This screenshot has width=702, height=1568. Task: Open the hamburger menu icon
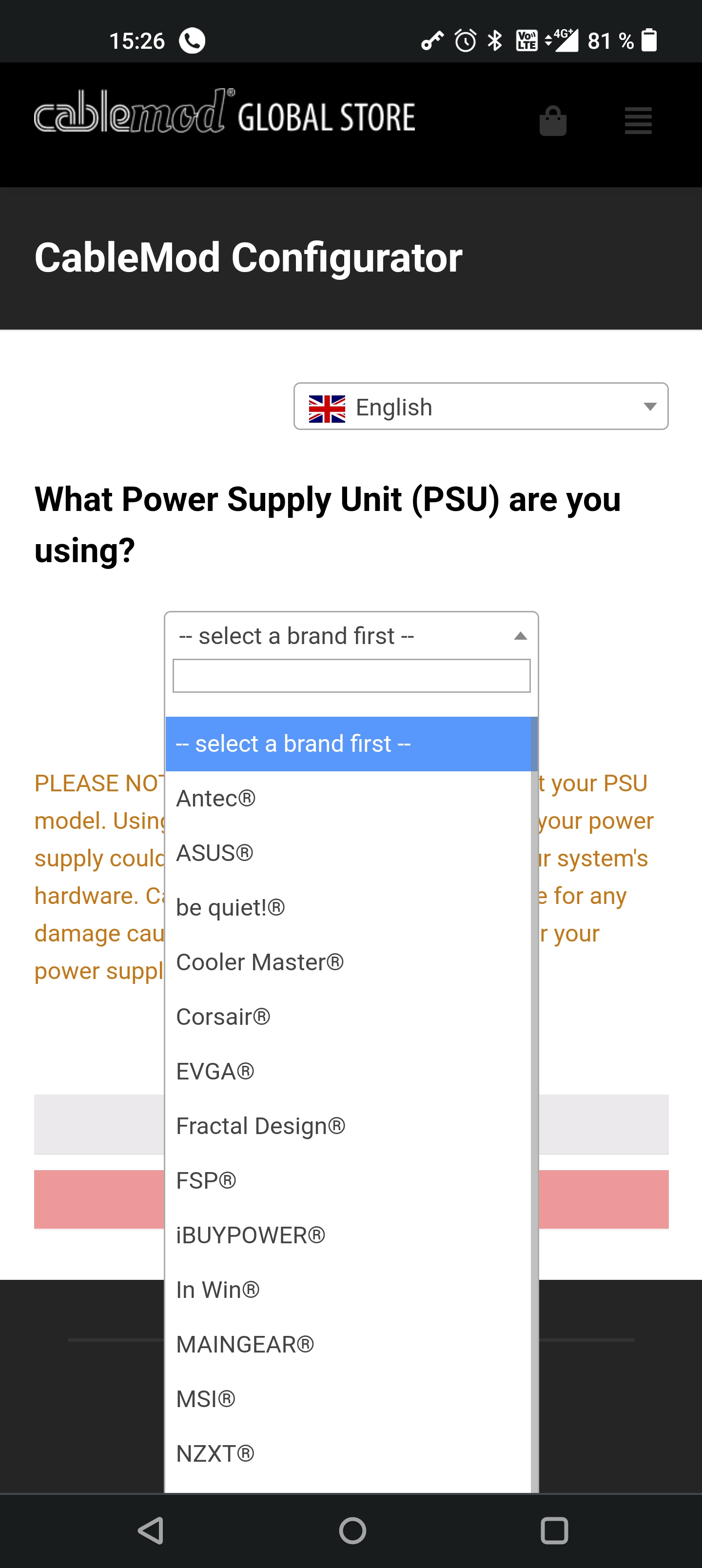(x=638, y=120)
